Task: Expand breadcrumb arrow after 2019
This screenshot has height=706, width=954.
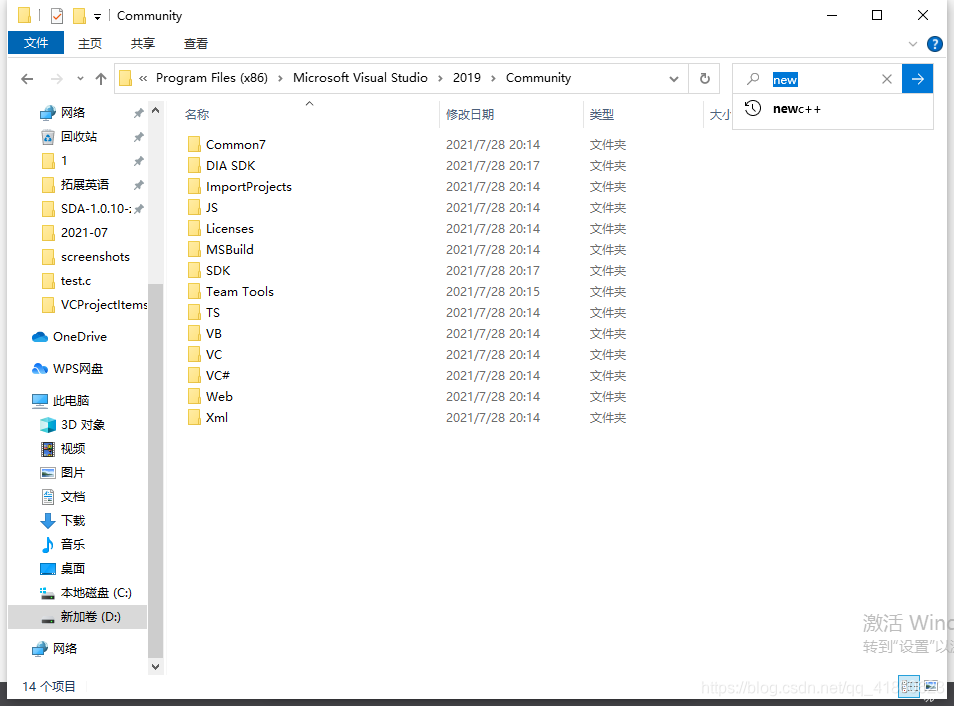Action: [493, 79]
